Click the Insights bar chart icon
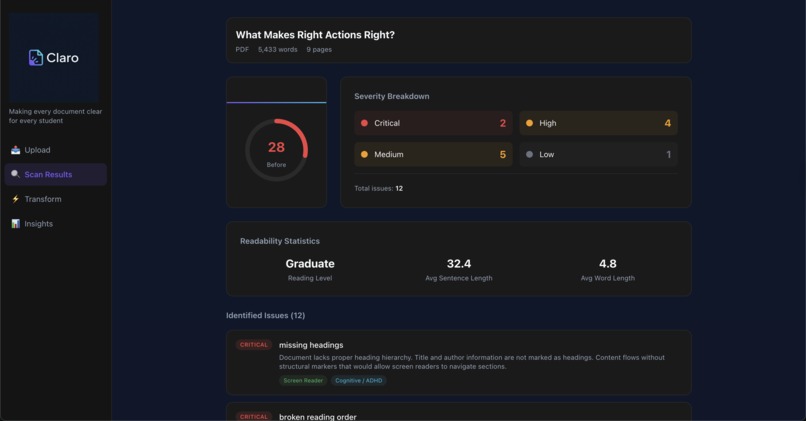 pyautogui.click(x=15, y=224)
